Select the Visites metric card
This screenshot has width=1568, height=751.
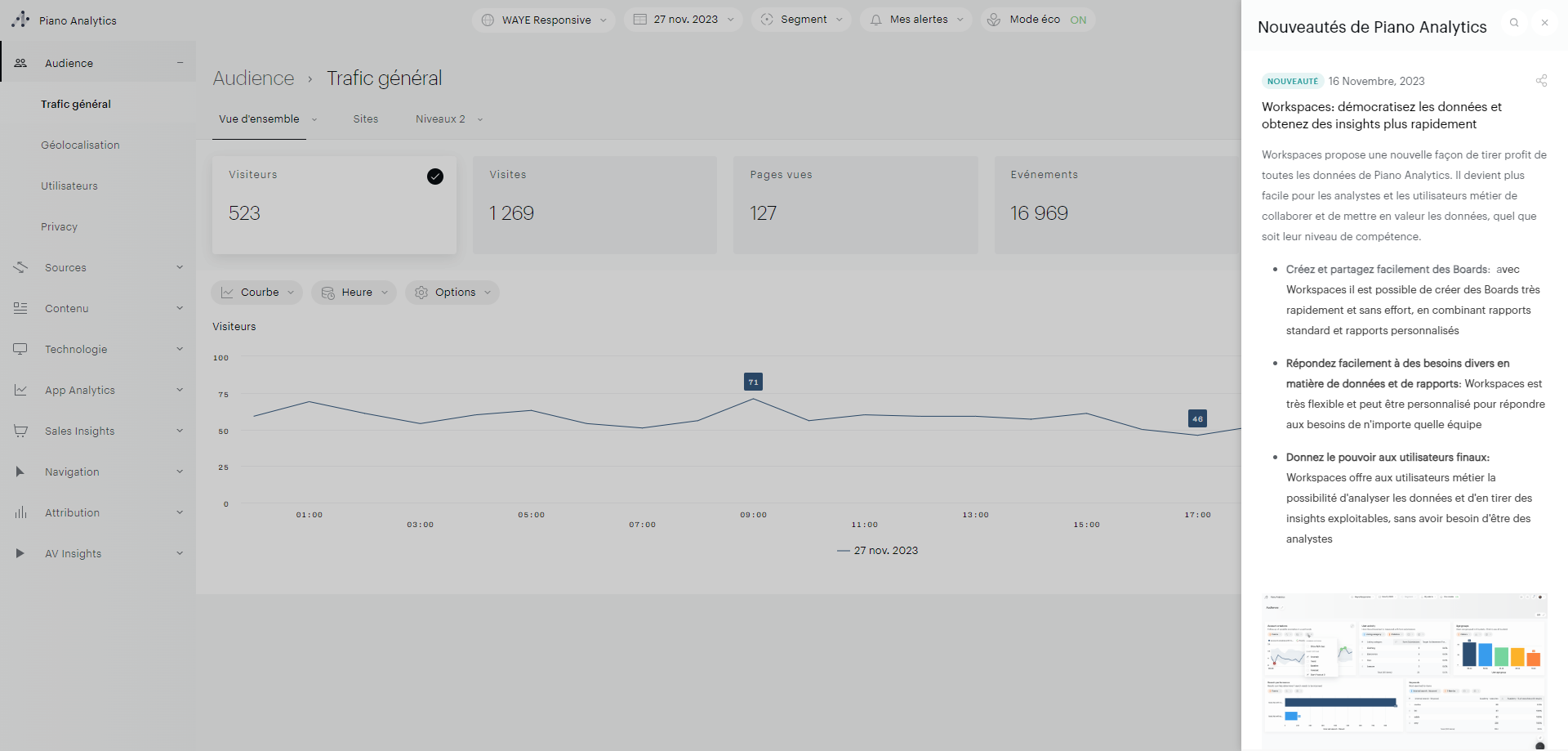(x=595, y=204)
